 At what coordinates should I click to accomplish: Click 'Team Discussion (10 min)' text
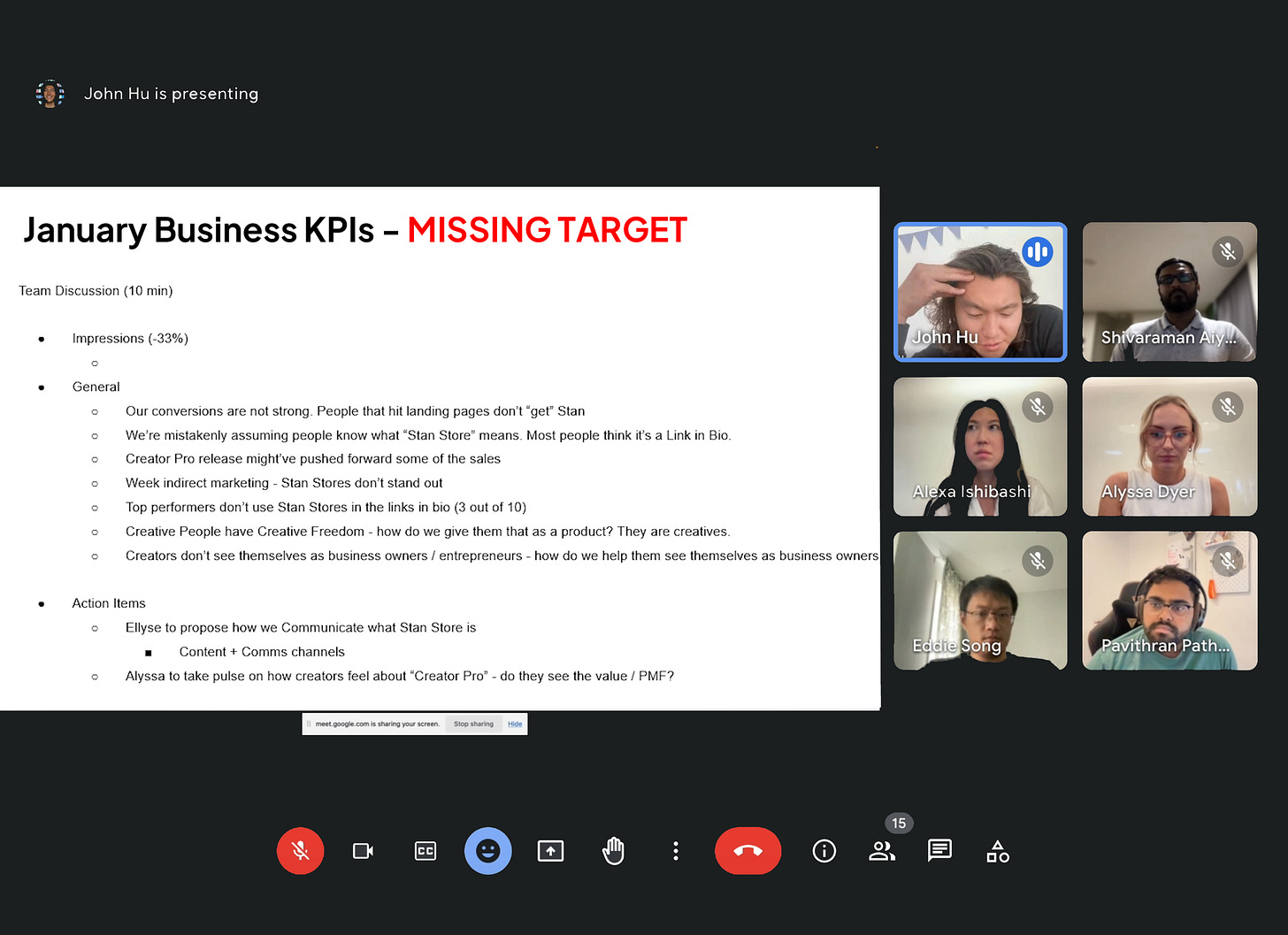click(x=96, y=290)
